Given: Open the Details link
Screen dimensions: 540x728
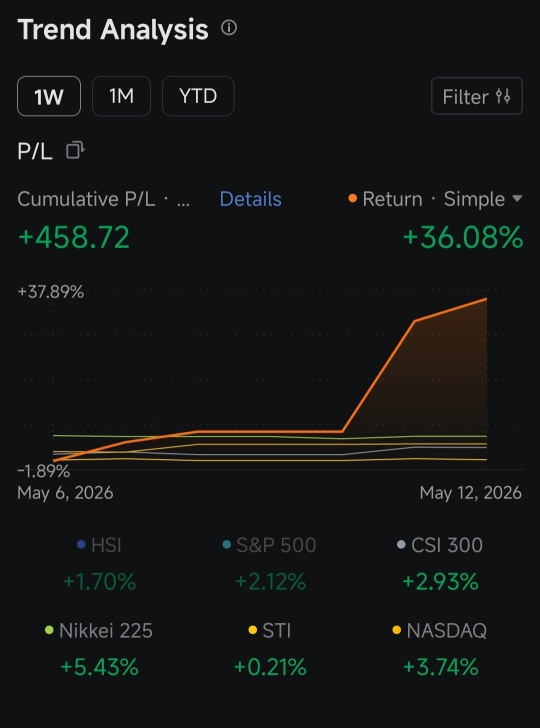Looking at the screenshot, I should click(x=250, y=199).
